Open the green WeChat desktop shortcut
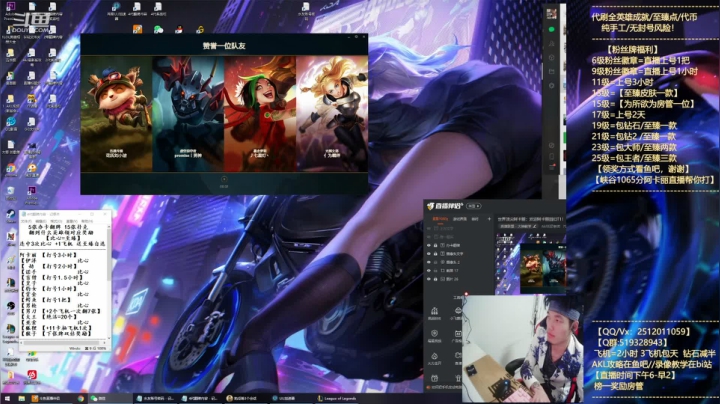 point(158,29)
